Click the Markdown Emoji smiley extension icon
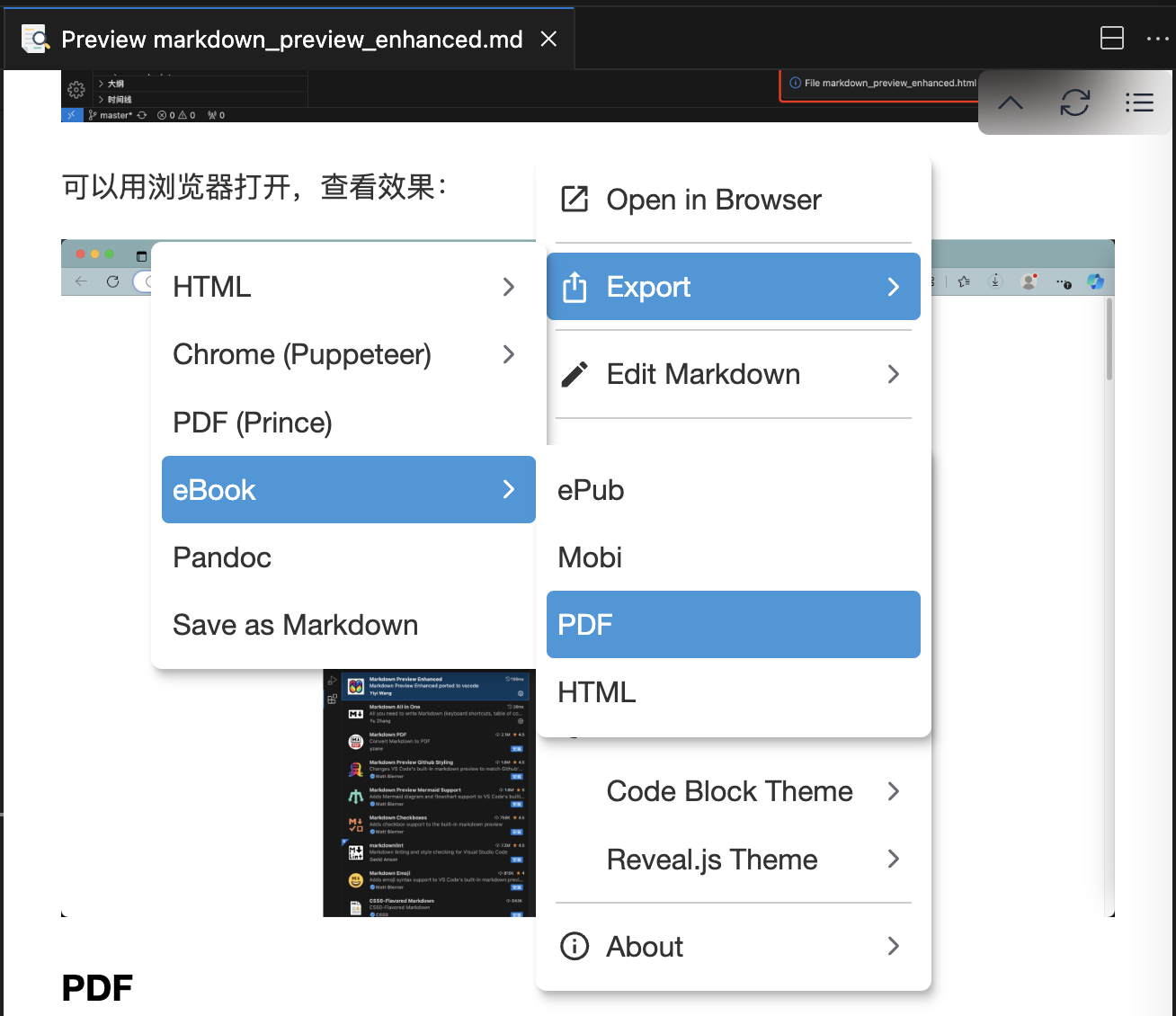 coord(356,880)
